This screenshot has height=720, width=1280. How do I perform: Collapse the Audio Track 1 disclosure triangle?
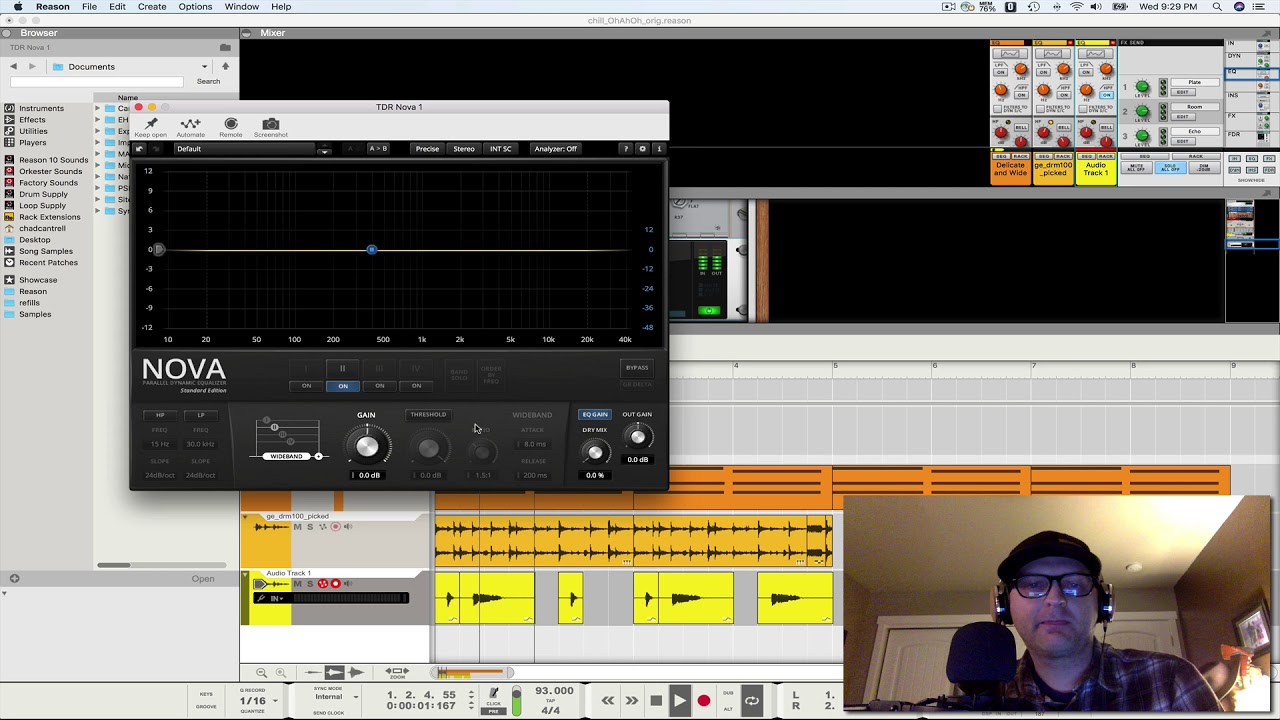246,574
